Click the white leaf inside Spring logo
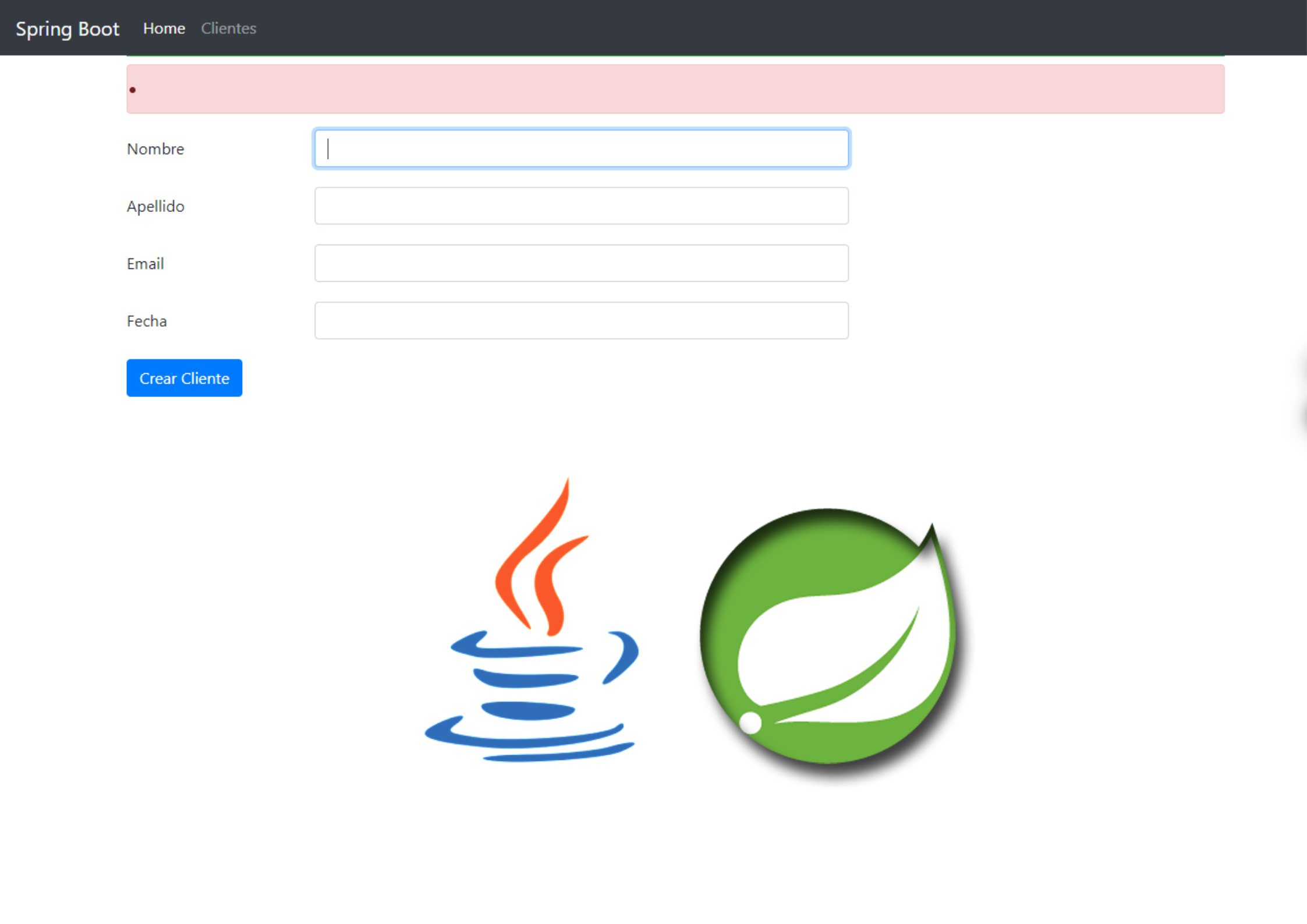 tap(844, 652)
